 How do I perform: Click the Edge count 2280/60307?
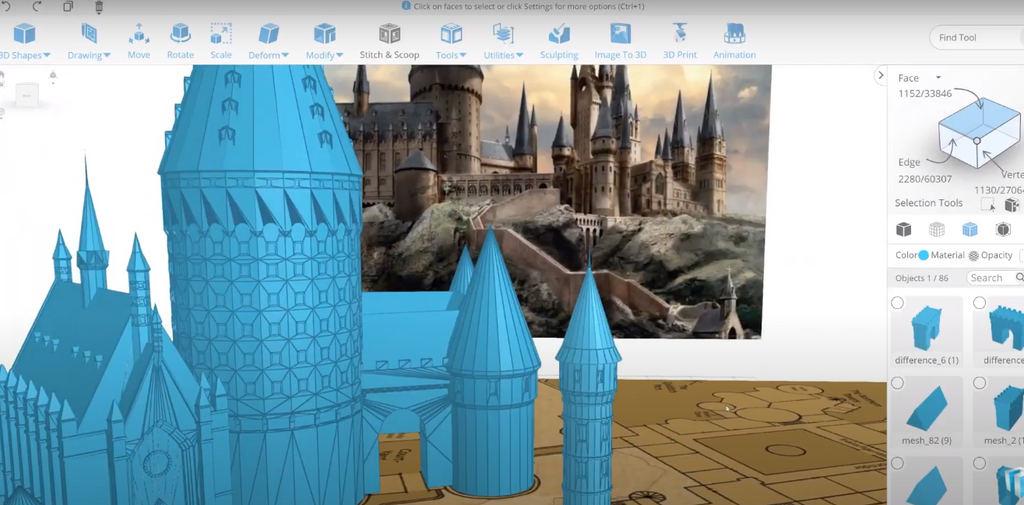[925, 179]
